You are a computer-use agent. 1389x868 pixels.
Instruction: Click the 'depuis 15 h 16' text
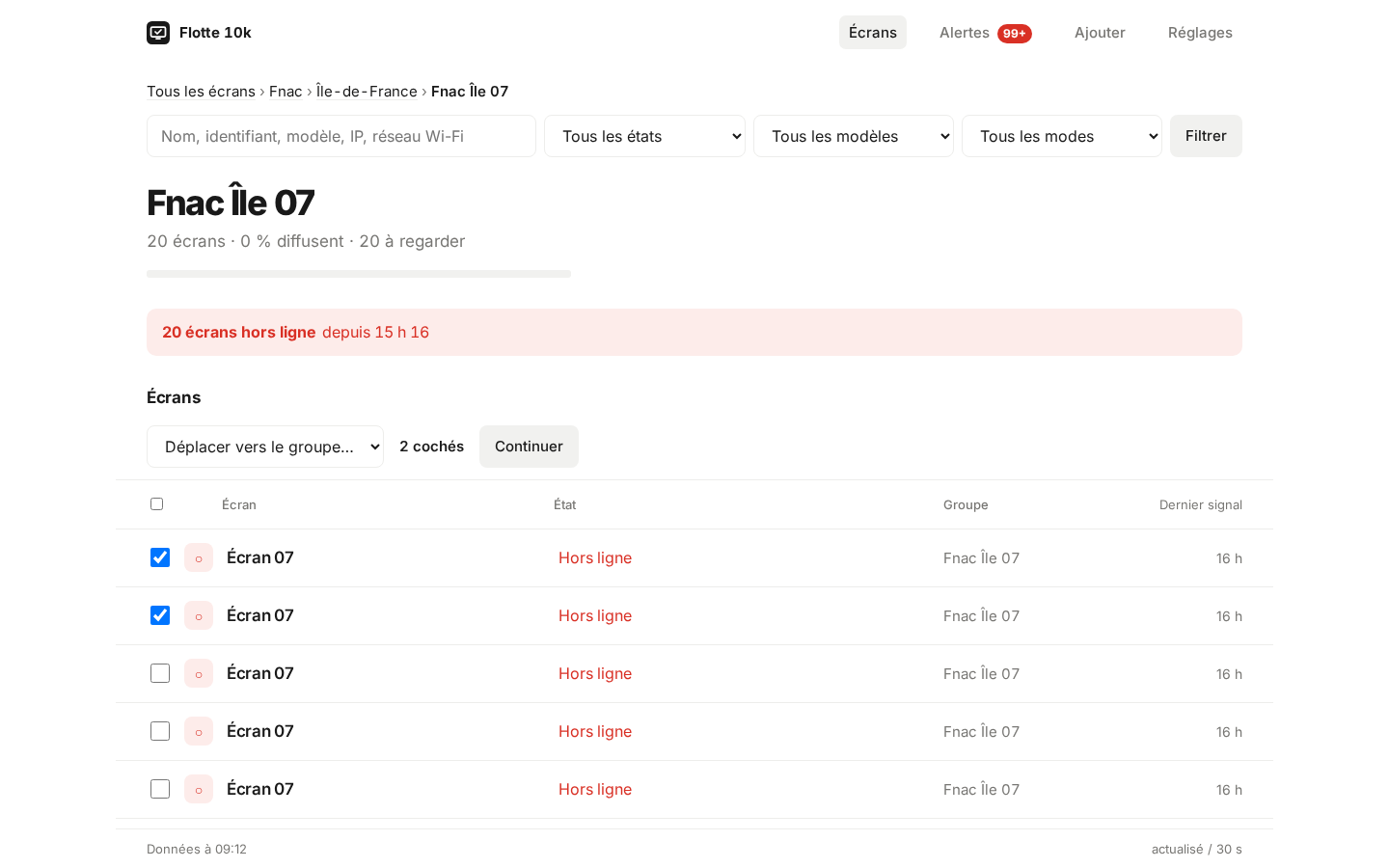pos(375,333)
